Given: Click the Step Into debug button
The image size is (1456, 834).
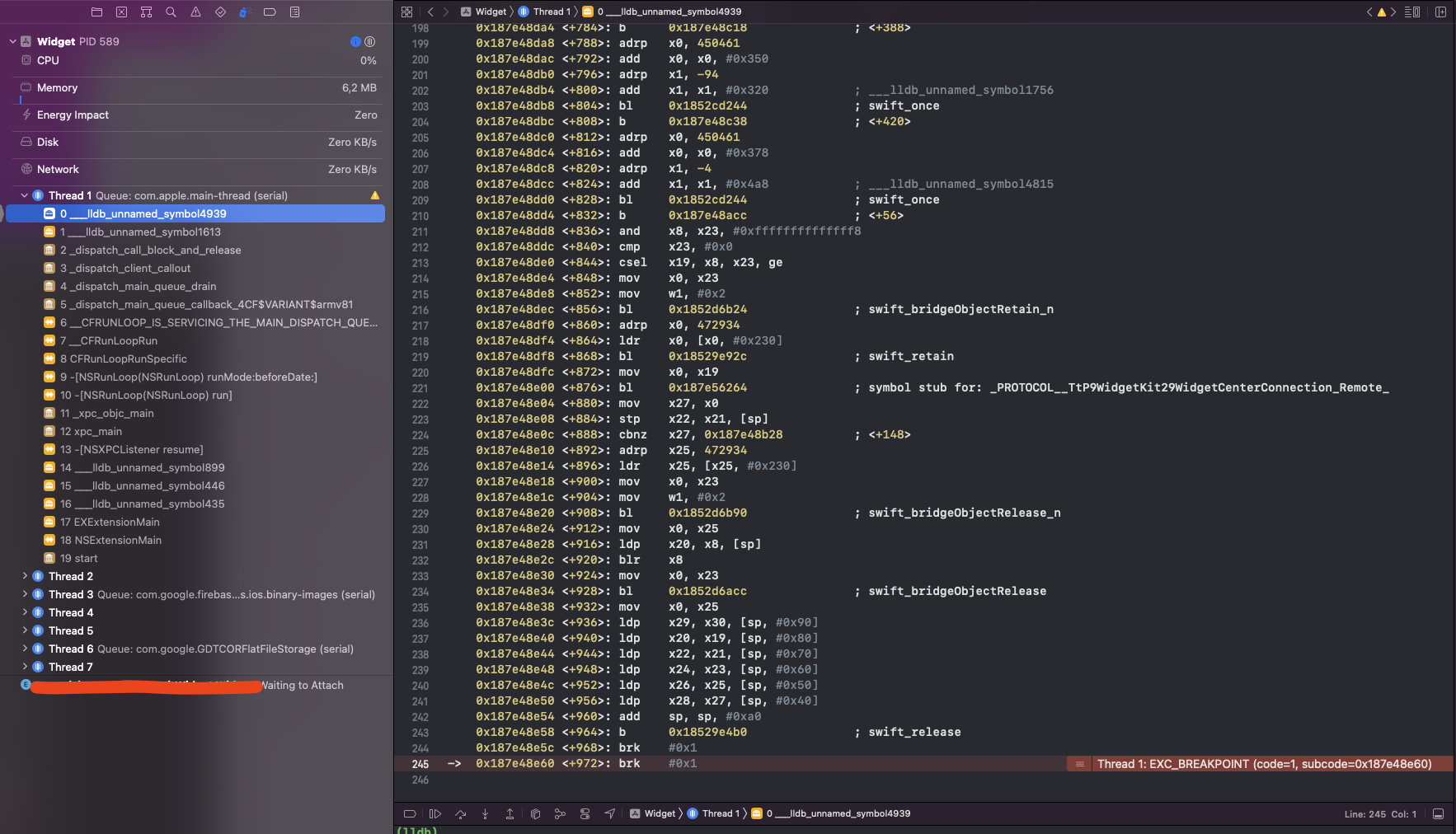Looking at the screenshot, I should 485,813.
